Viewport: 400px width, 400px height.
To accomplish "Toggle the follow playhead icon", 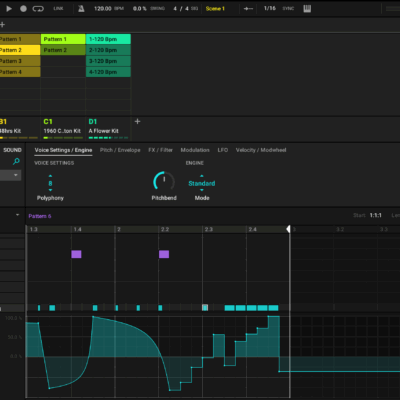I will (248, 9).
